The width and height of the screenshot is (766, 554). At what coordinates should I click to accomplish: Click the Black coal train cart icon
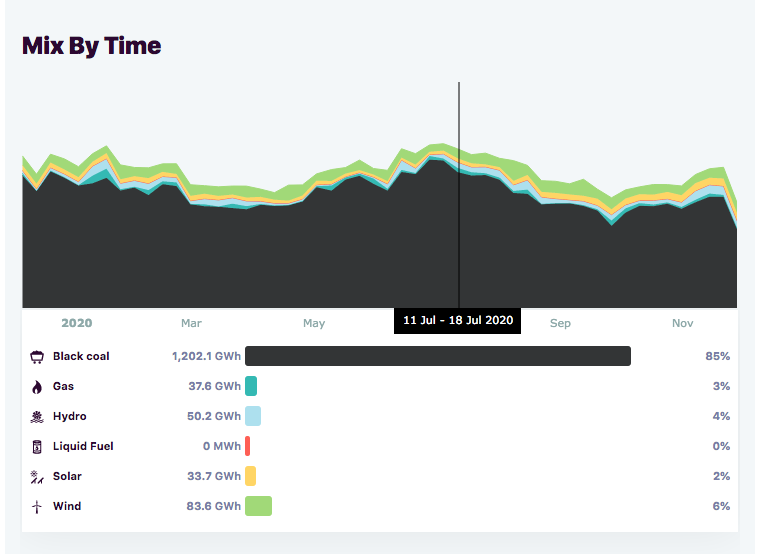37,357
